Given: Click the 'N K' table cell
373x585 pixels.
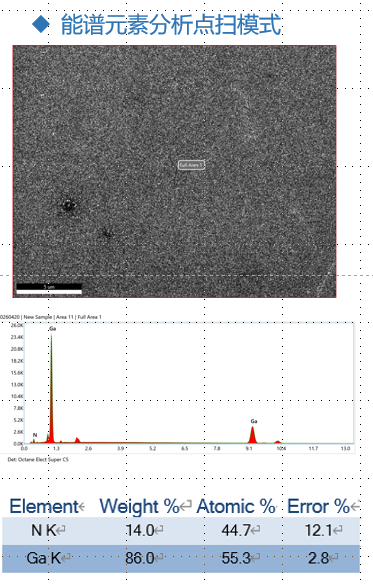Looking at the screenshot, I should coord(44,530).
